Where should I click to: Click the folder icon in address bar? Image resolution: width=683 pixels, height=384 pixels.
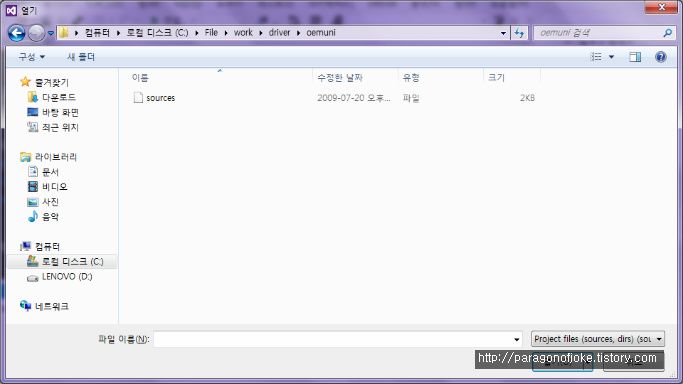click(x=64, y=33)
